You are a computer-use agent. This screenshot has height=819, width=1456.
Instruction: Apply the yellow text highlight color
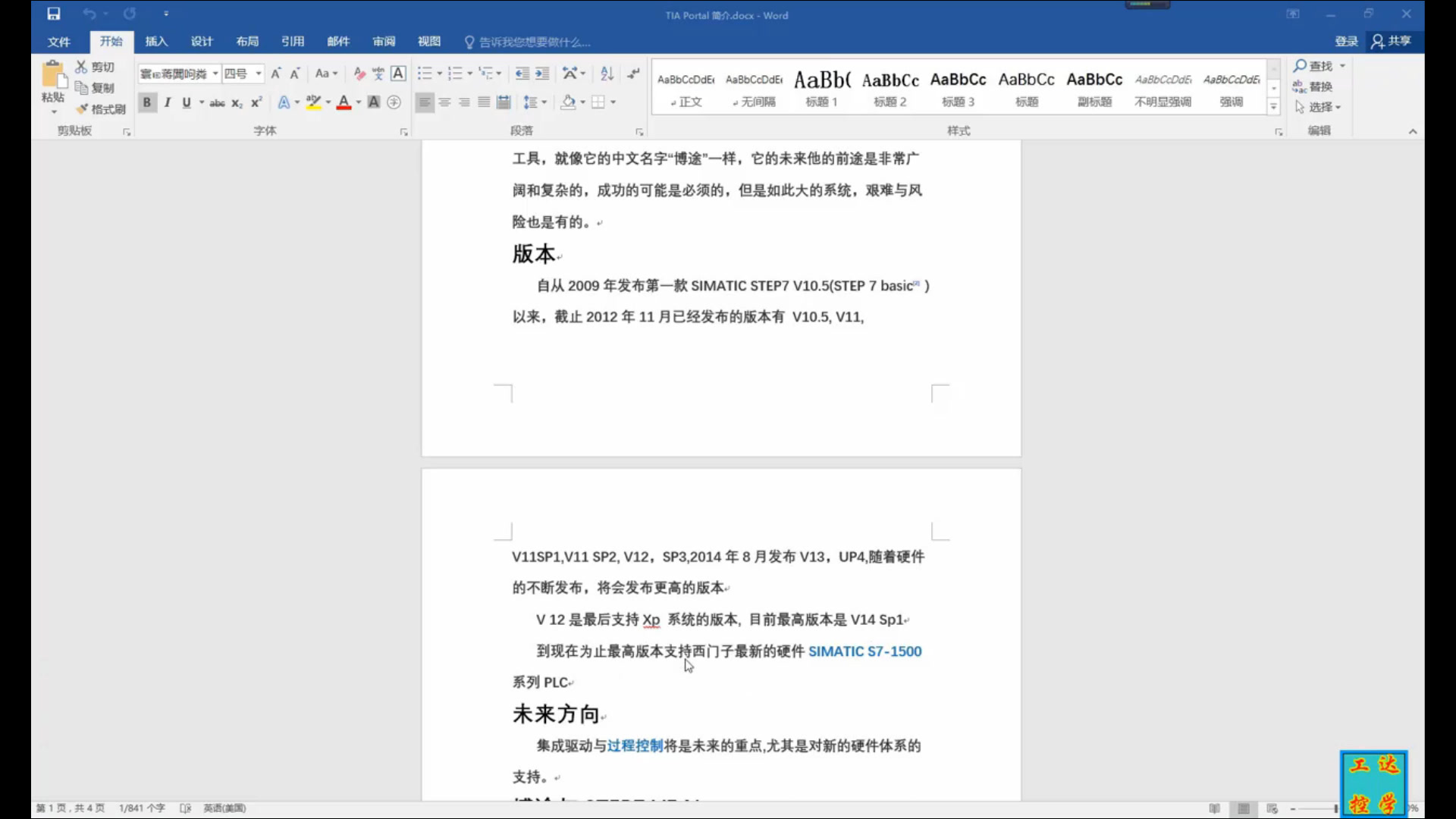[313, 102]
